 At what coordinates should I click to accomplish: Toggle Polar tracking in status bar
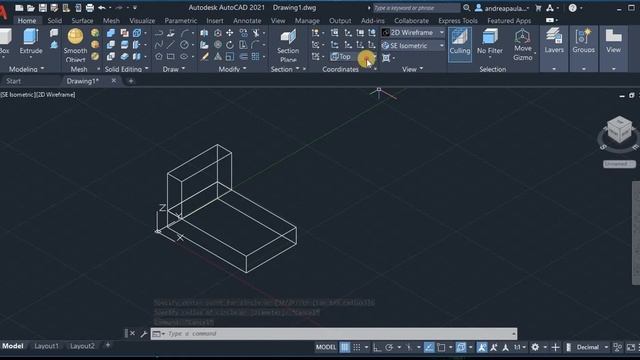pos(389,347)
